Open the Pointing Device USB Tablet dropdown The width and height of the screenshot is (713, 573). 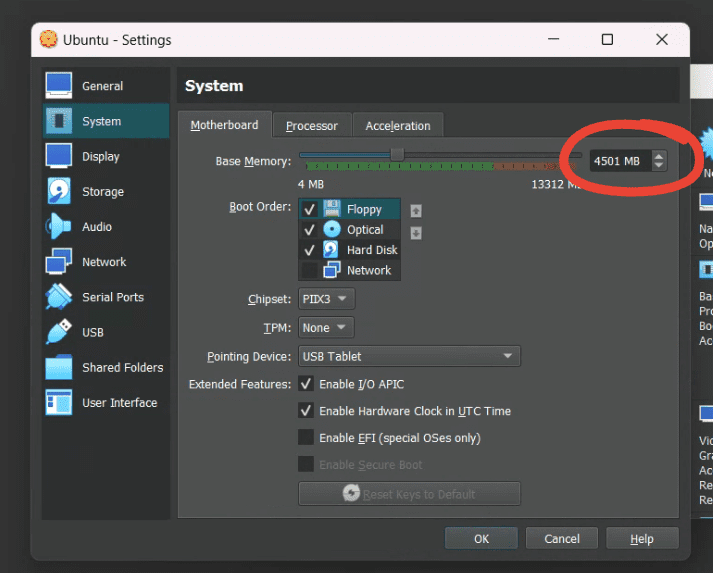click(x=409, y=356)
